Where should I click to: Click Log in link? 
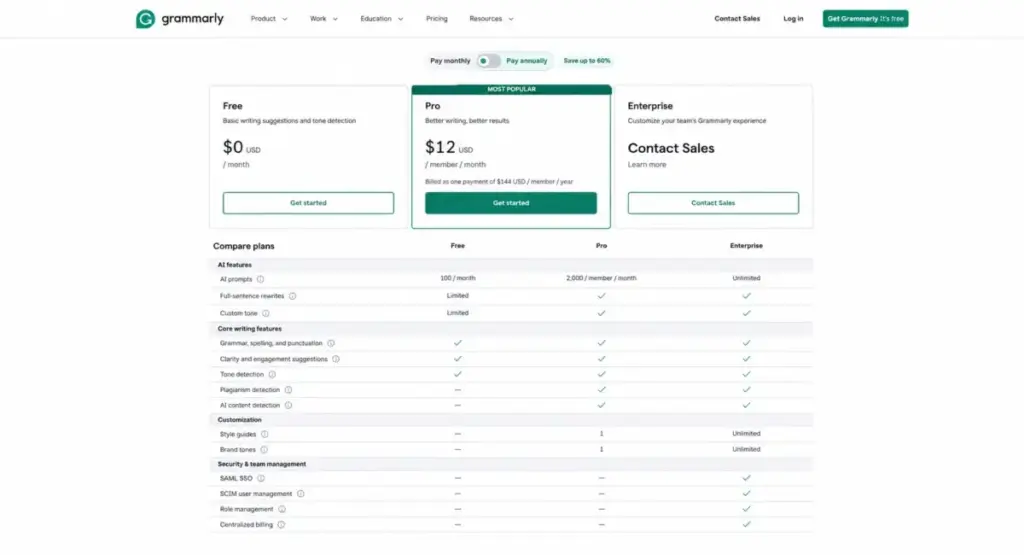pos(793,19)
